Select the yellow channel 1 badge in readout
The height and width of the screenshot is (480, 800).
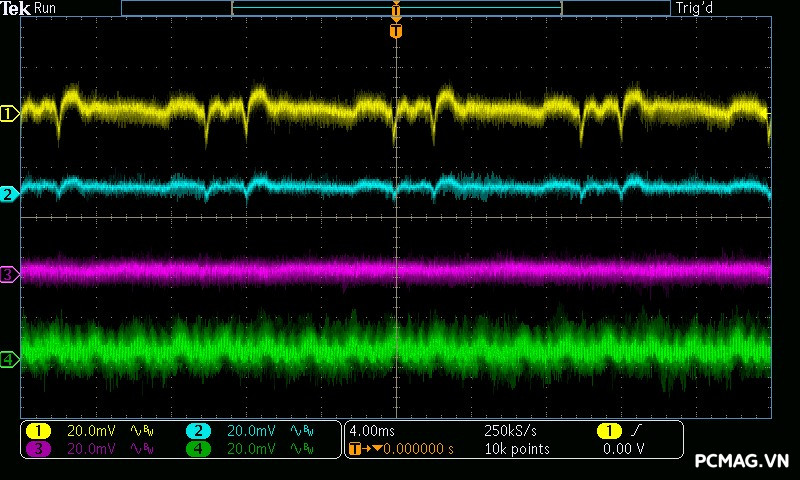point(38,430)
